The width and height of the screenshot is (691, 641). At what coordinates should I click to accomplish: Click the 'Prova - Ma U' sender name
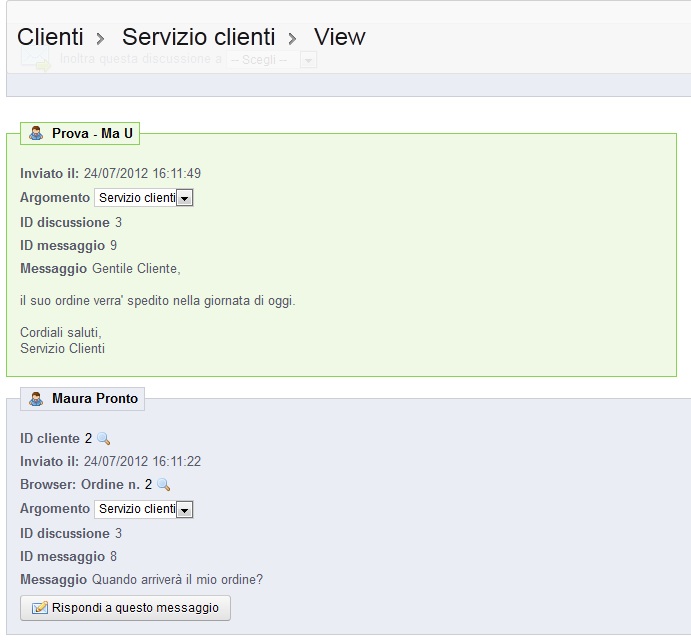(x=92, y=133)
